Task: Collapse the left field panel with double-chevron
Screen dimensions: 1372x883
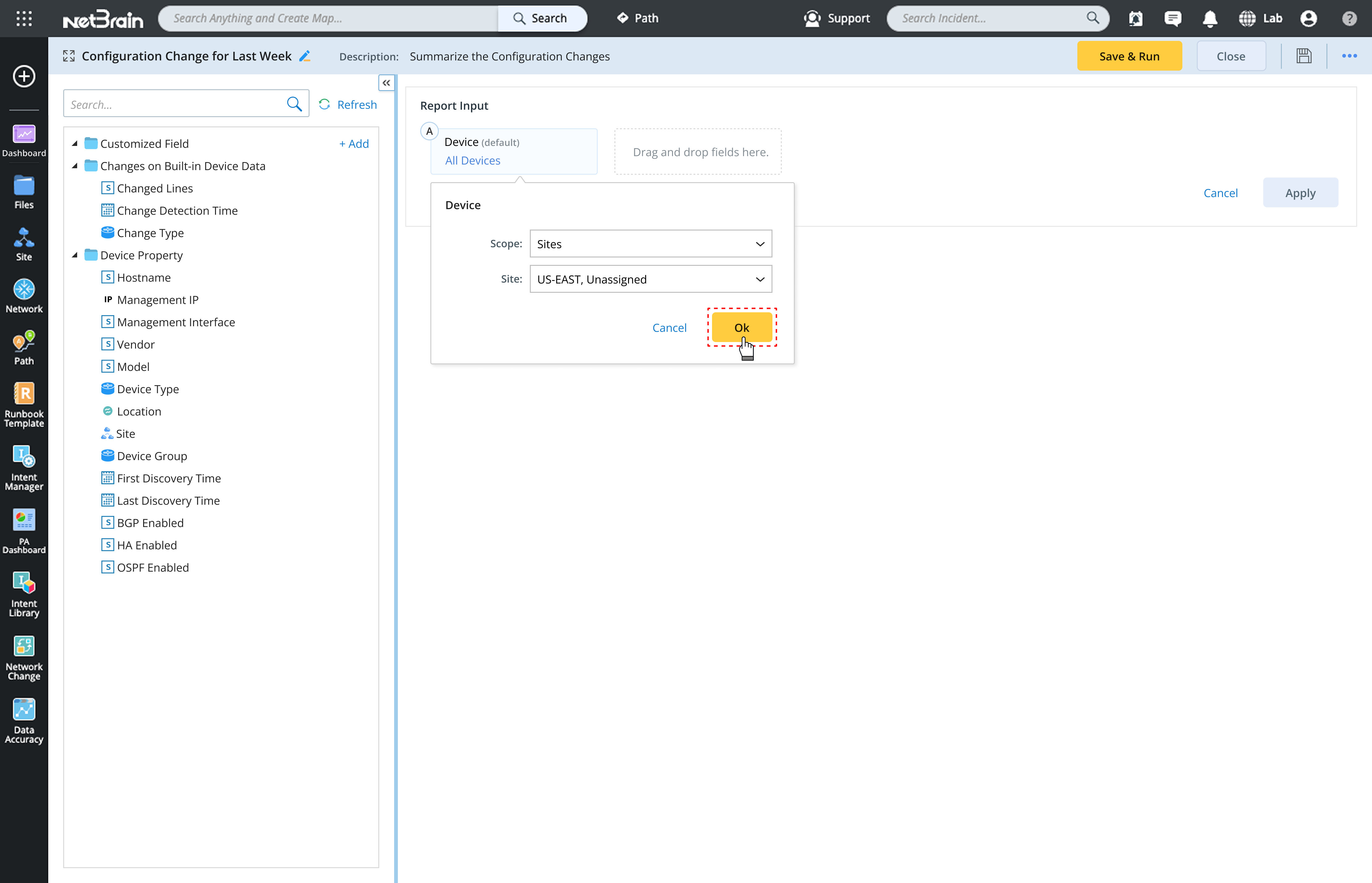Action: (x=386, y=83)
